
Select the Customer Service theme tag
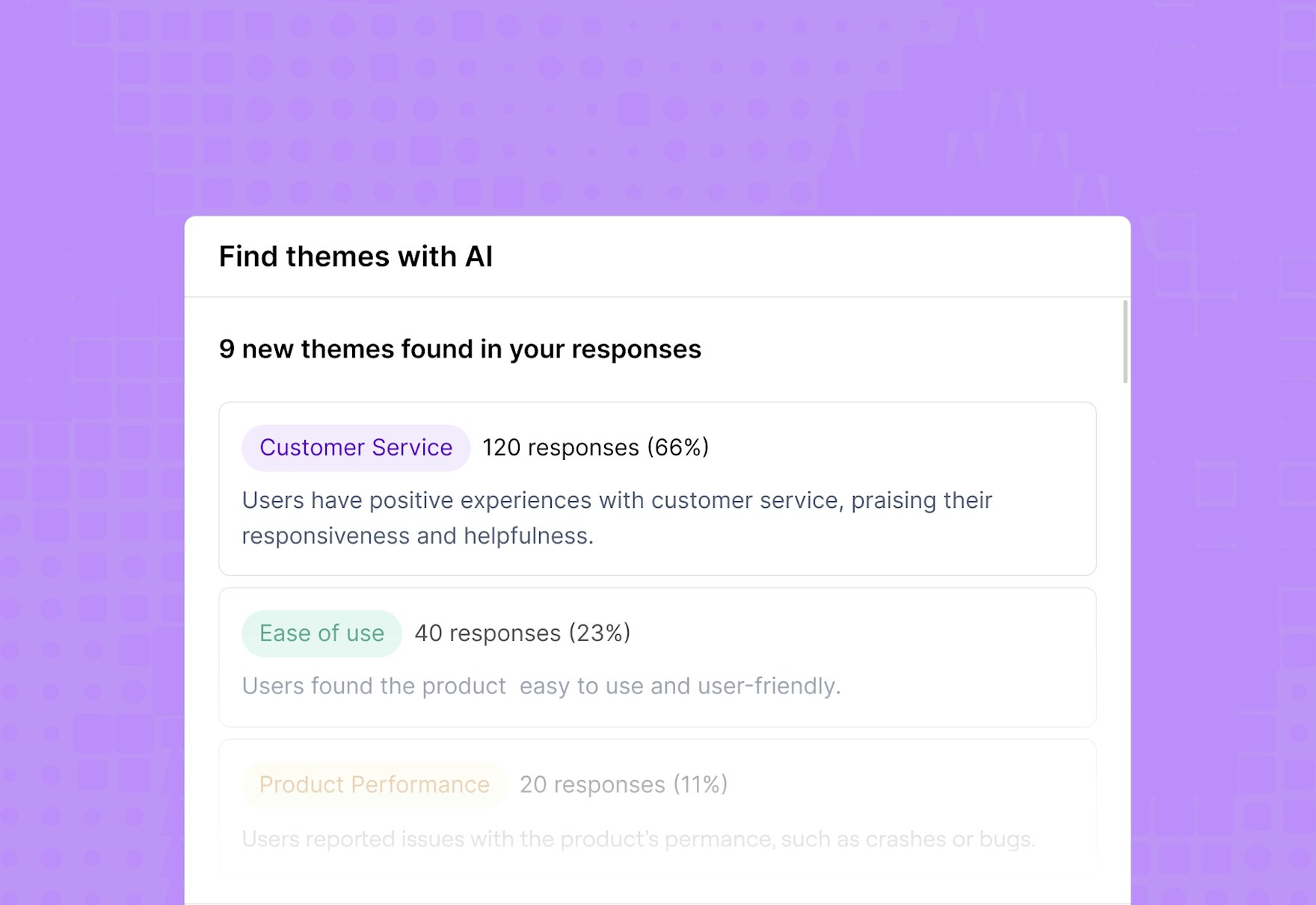[356, 447]
